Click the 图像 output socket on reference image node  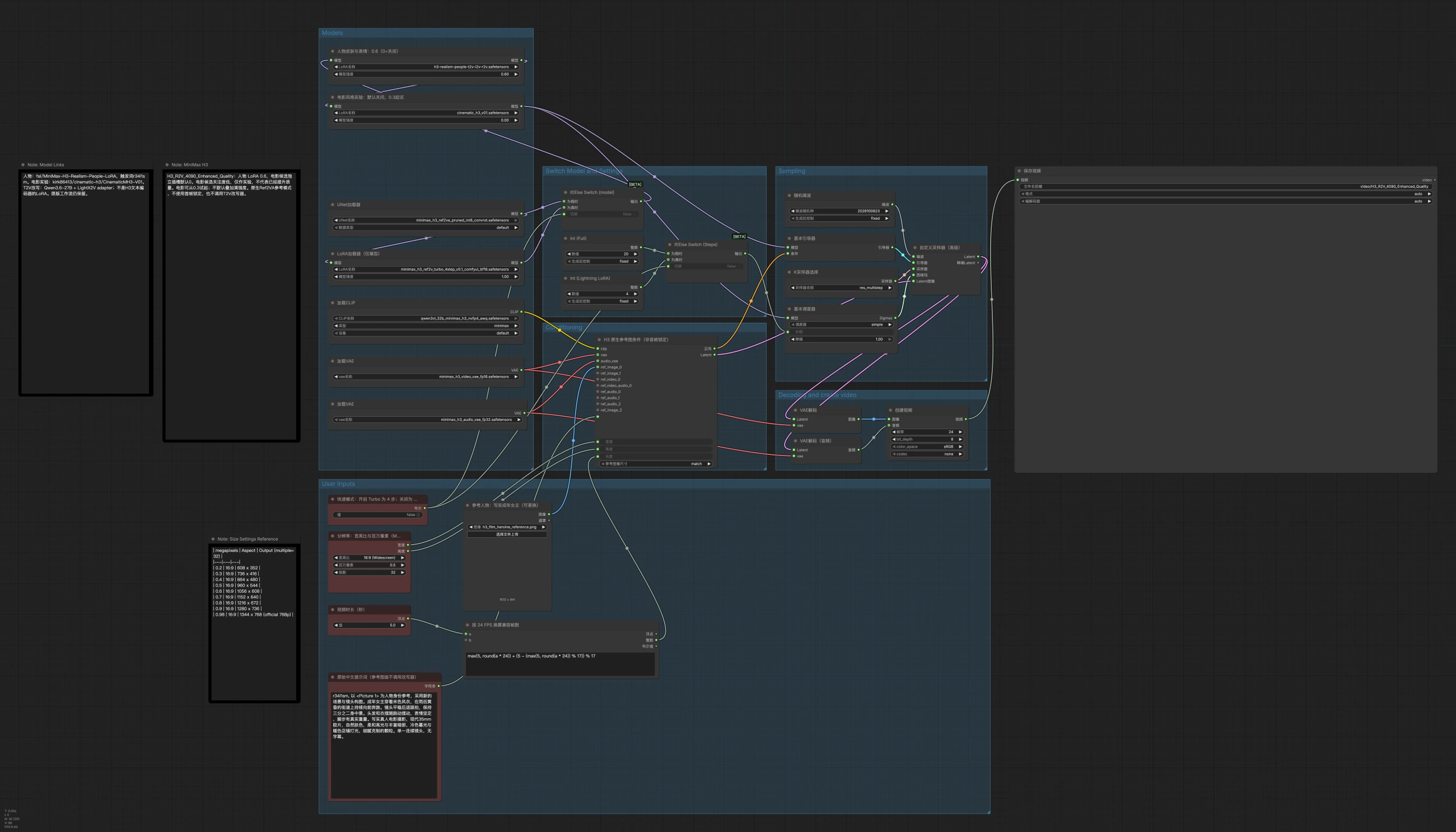[549, 514]
